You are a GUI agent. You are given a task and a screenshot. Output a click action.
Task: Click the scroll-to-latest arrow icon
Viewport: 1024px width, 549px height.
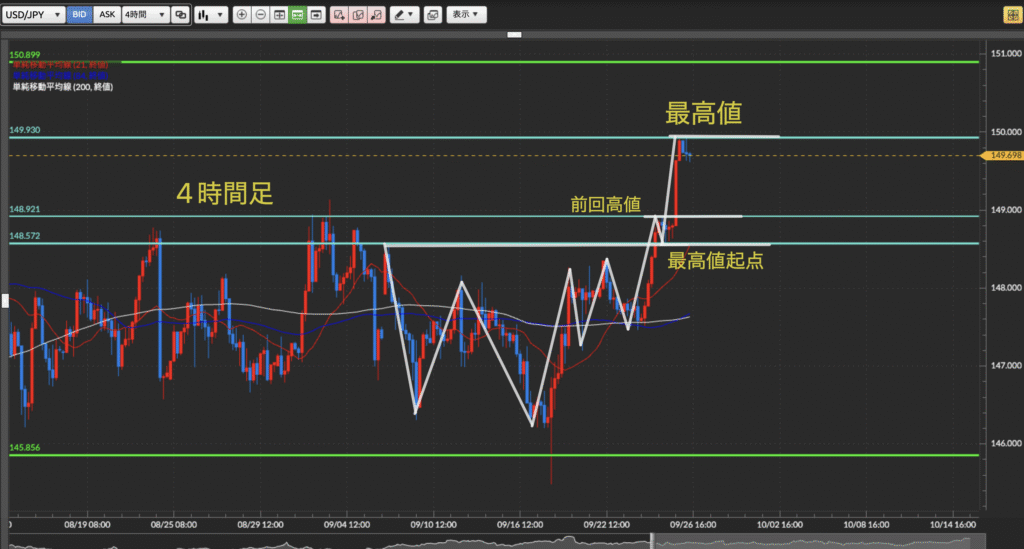(316, 15)
